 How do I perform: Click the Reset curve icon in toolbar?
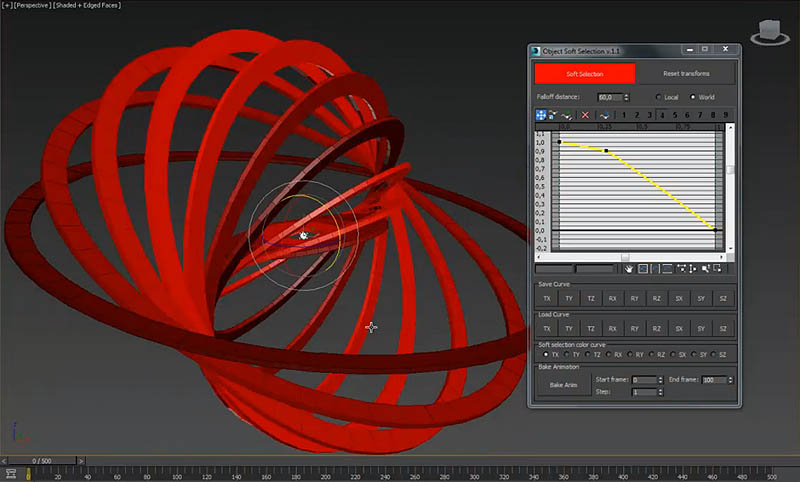click(604, 116)
